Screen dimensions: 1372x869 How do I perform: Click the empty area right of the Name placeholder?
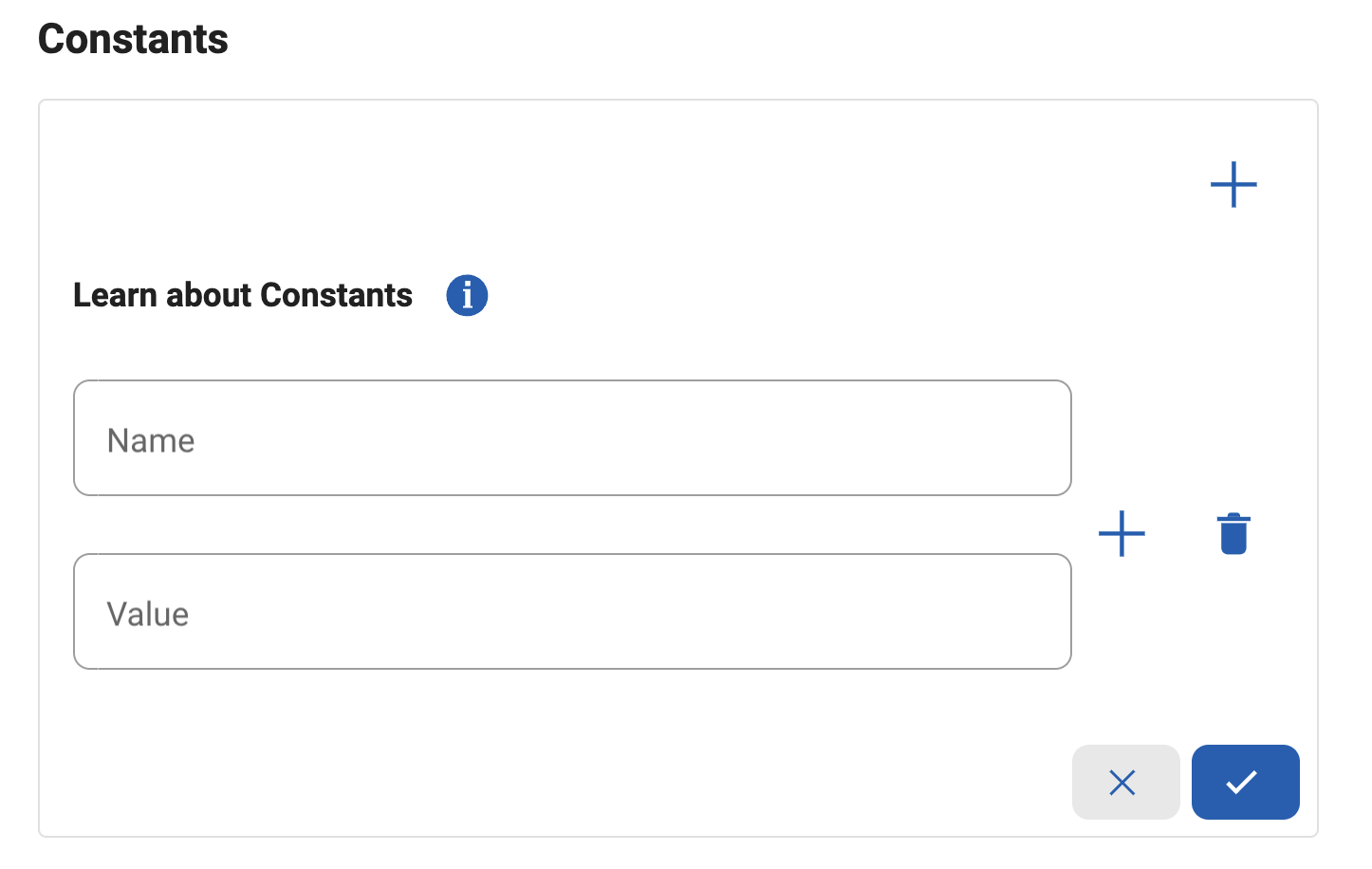(664, 438)
